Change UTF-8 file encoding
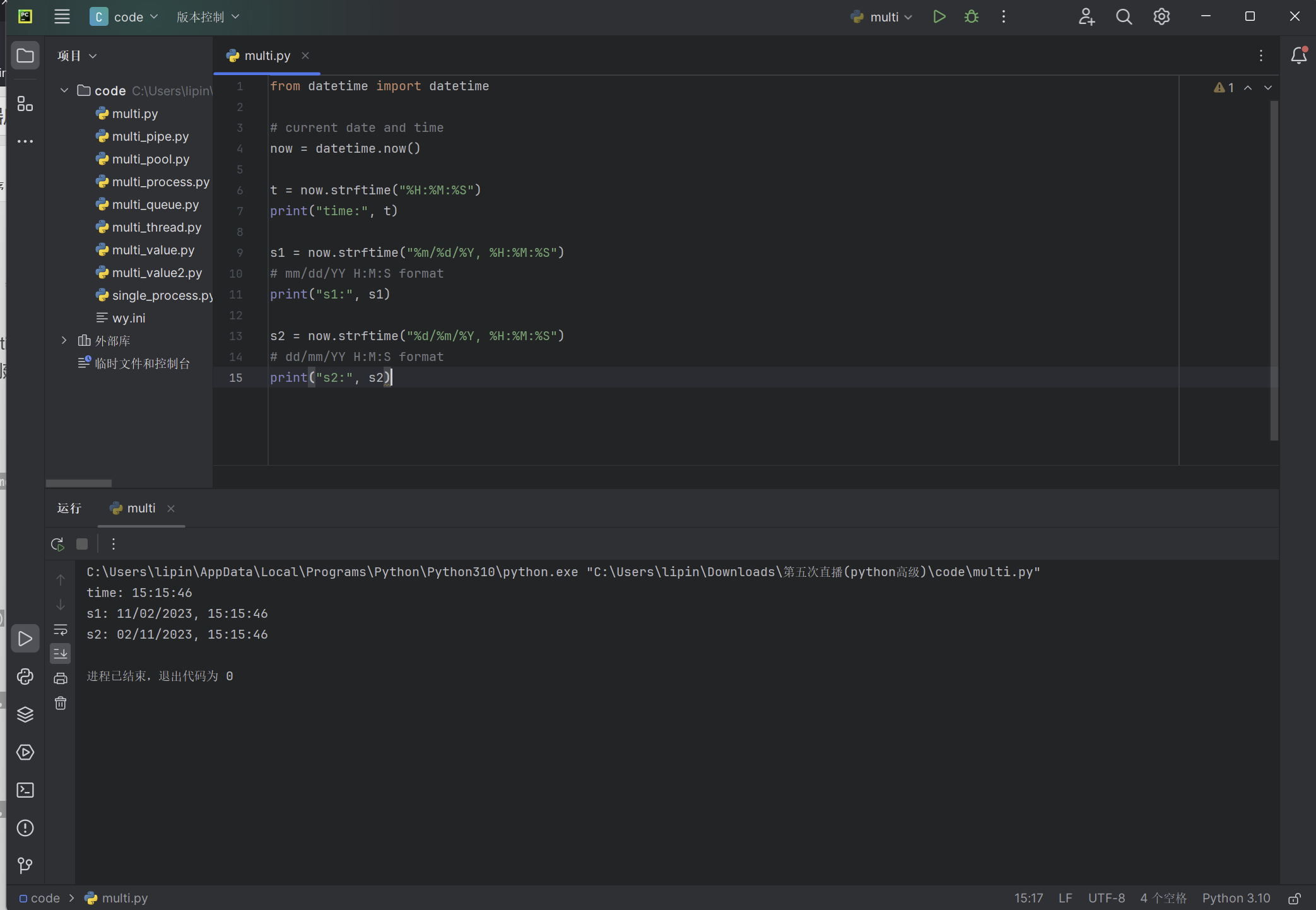This screenshot has height=910, width=1316. tap(1107, 898)
